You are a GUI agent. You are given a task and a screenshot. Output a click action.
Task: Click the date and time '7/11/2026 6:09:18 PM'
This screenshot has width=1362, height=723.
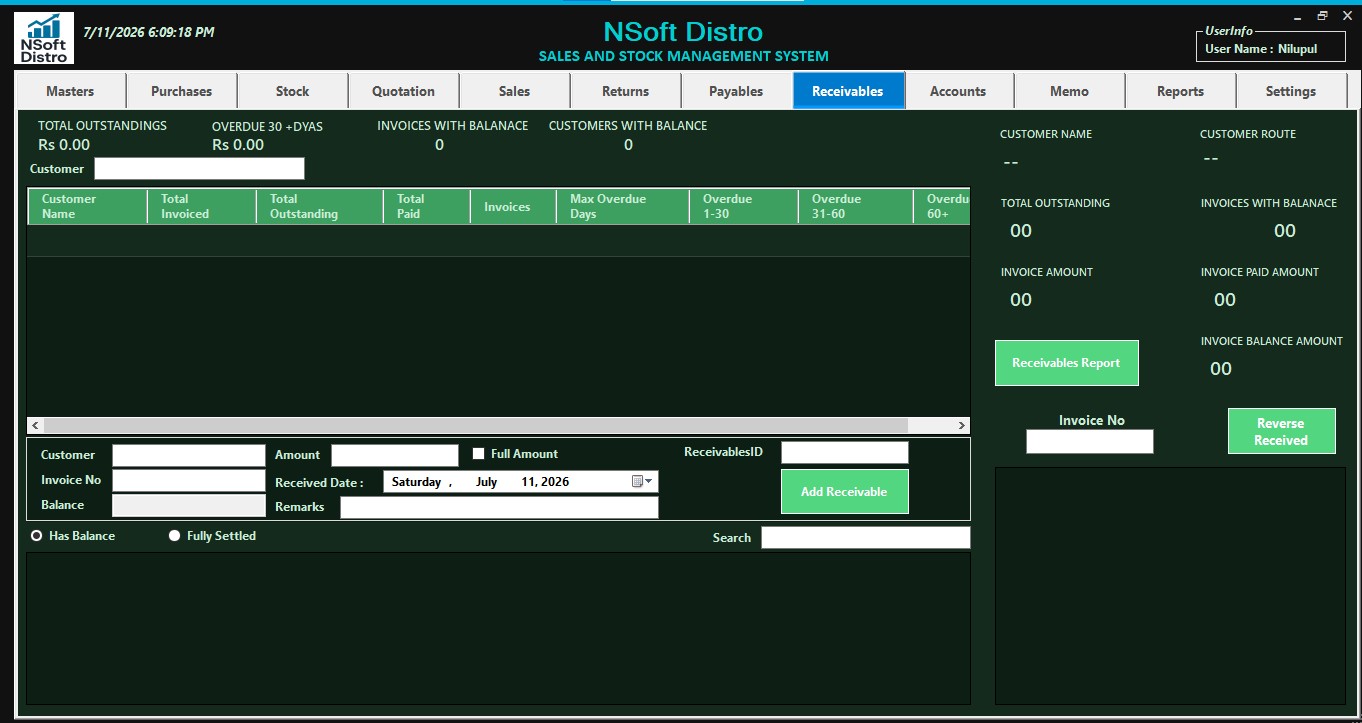tap(148, 32)
